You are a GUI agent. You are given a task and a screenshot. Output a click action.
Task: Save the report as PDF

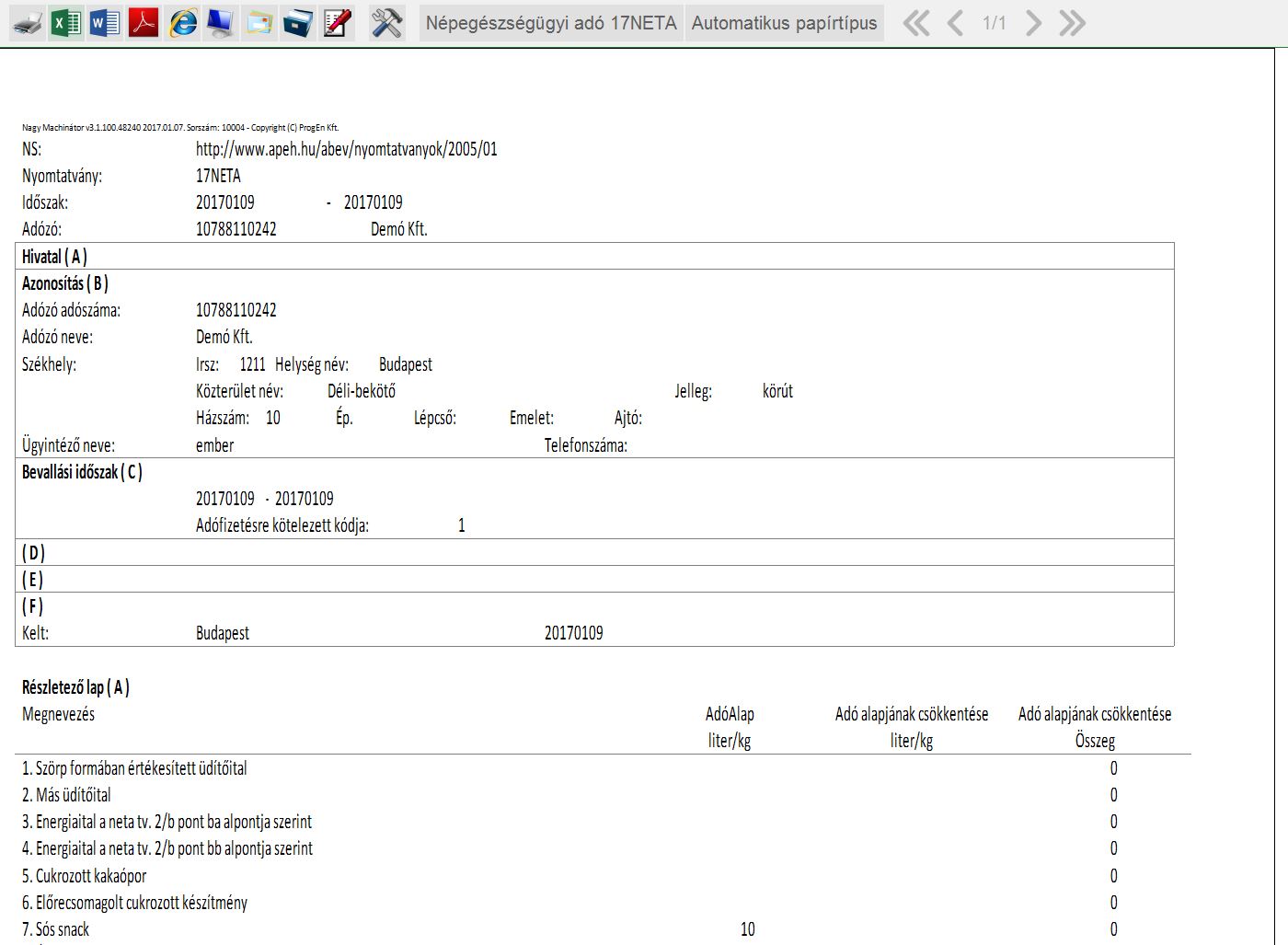pyautogui.click(x=144, y=23)
